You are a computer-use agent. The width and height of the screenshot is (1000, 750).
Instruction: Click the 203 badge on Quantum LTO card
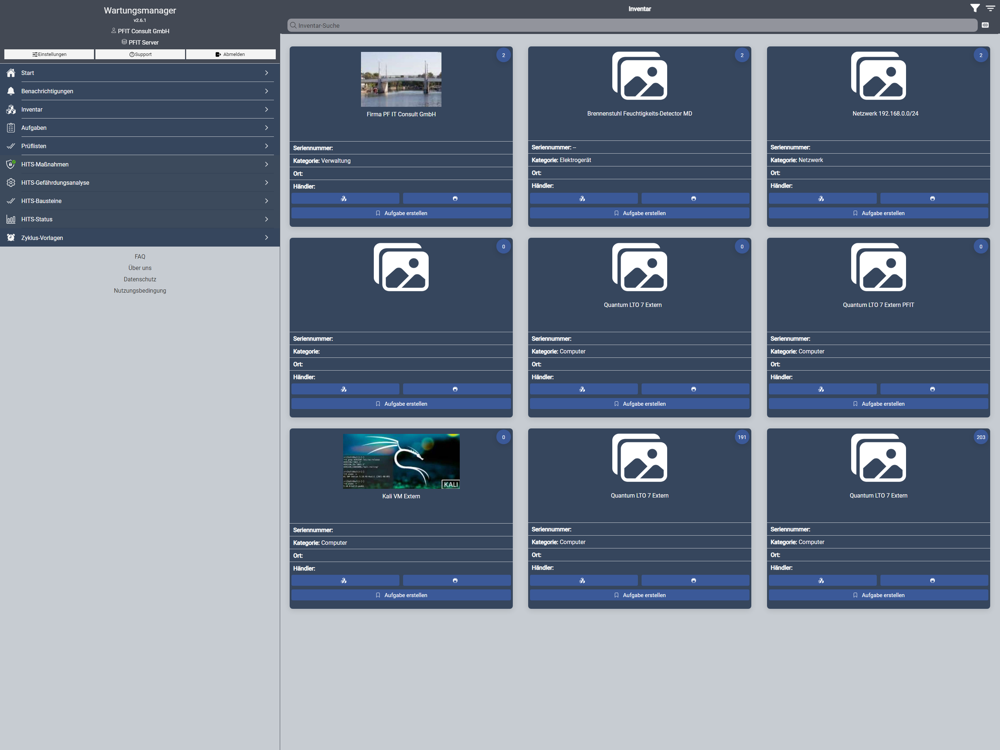point(981,438)
